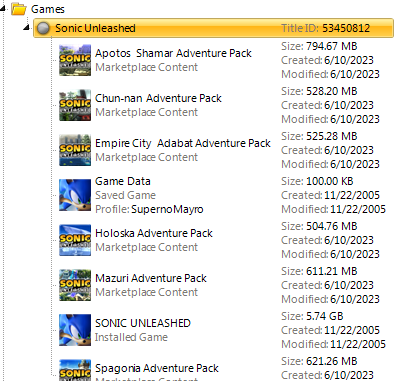This screenshot has height=381, width=397.
Task: Click the Spagonia Adventure Pack icon
Action: tap(75, 370)
